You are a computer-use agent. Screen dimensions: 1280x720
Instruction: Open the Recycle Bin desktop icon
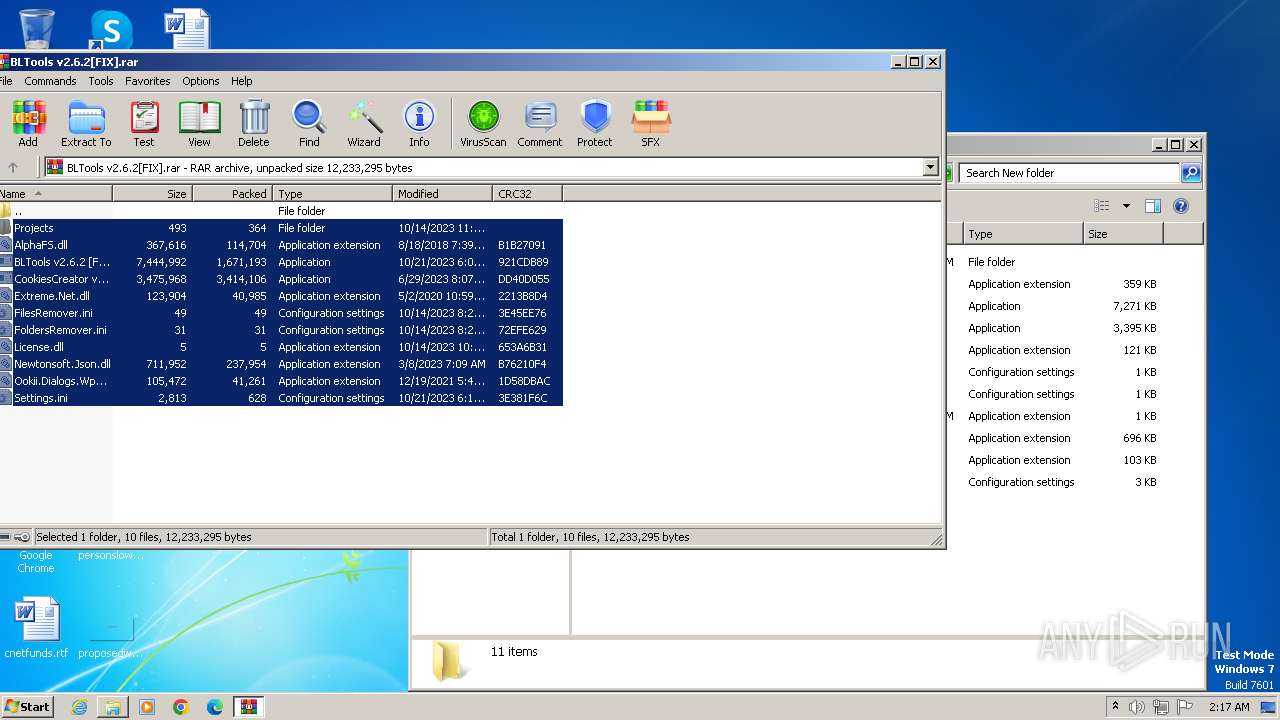click(x=37, y=29)
